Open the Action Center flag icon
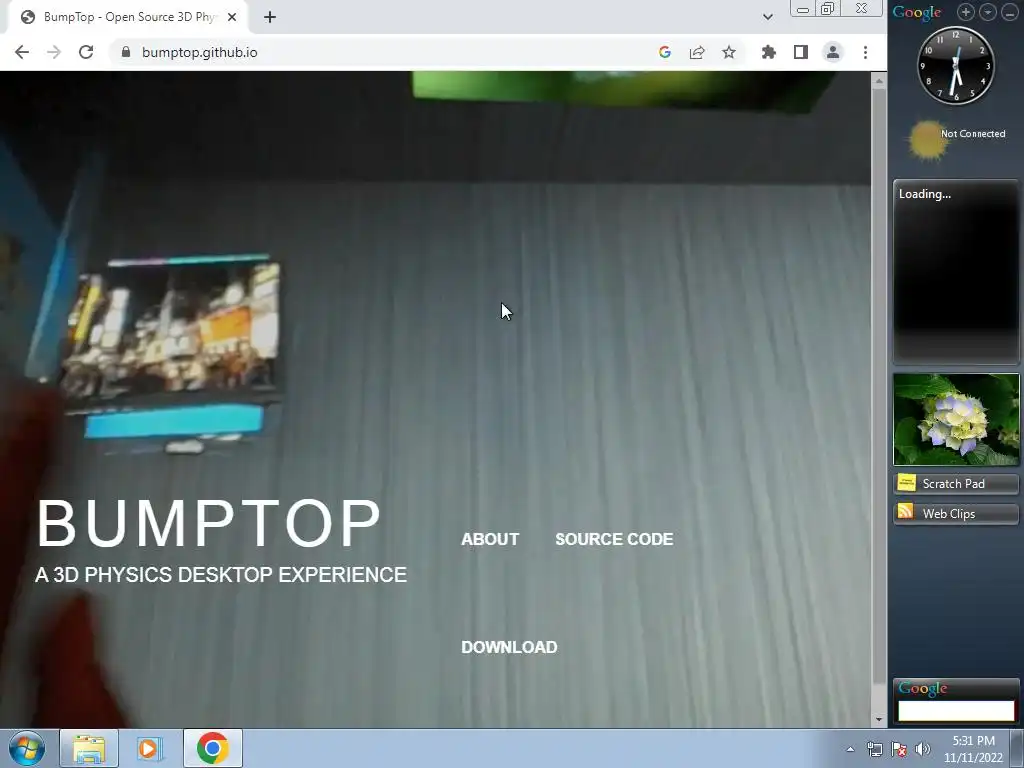Screen dimensions: 1024x768 (x=899, y=749)
